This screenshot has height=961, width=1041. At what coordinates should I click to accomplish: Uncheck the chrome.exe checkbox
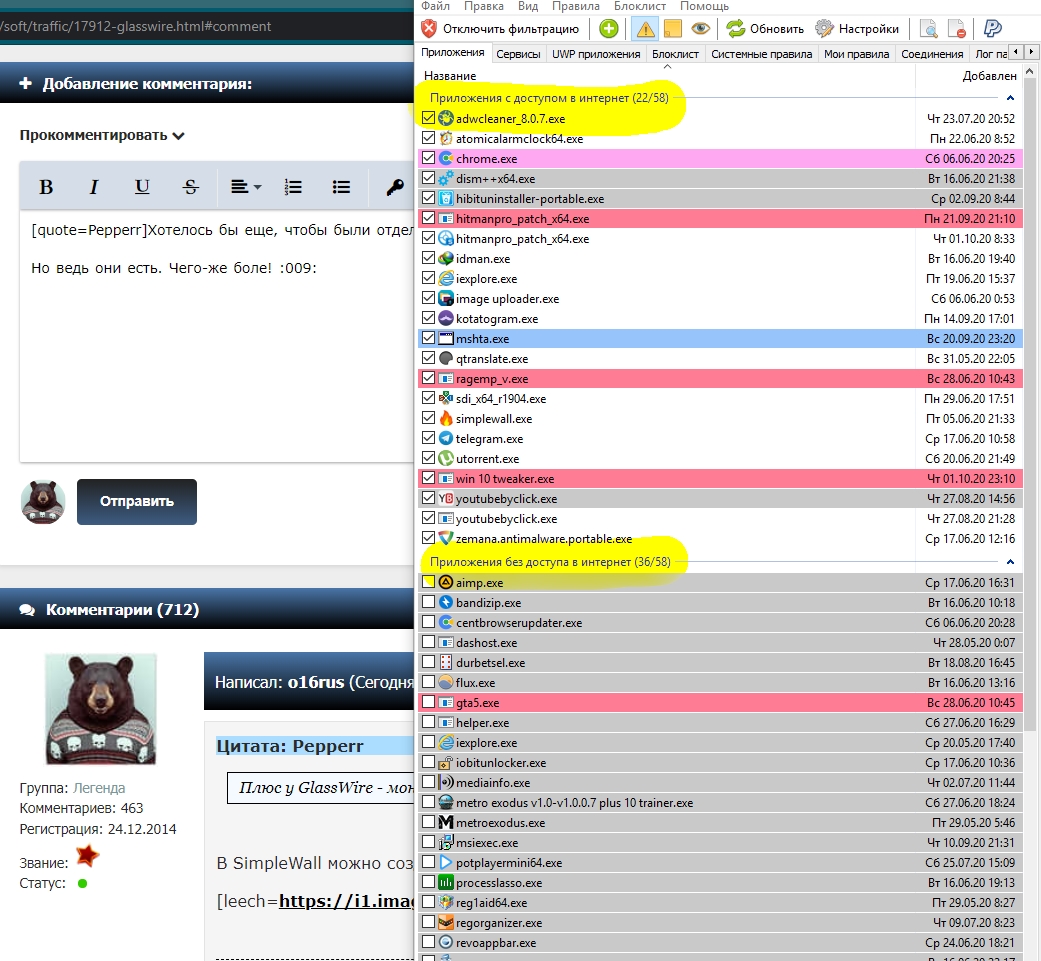point(429,158)
